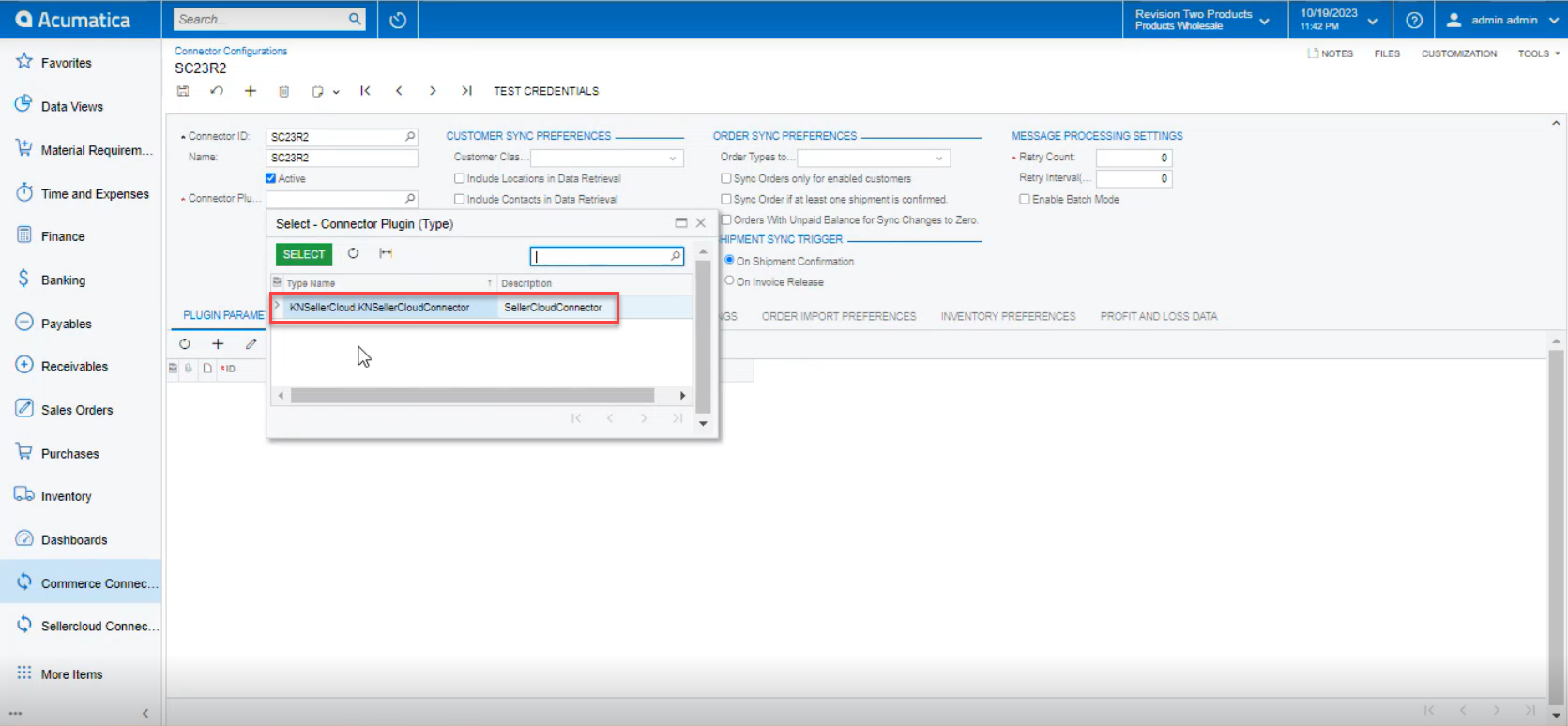The image size is (1568, 726).
Task: Click the delete trash icon
Action: pyautogui.click(x=284, y=91)
